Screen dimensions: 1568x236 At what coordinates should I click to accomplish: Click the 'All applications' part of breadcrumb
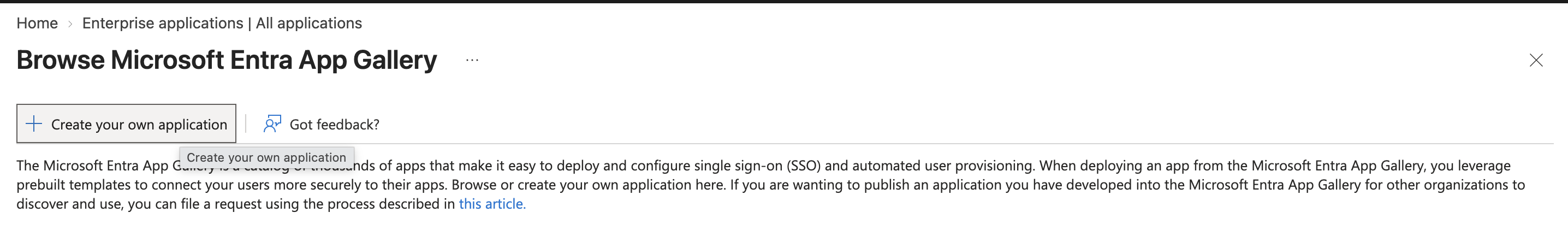tap(308, 23)
